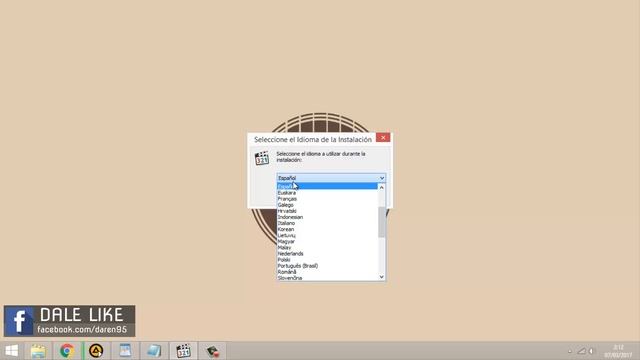
Task: Select Italiano from the language list
Action: 327,223
